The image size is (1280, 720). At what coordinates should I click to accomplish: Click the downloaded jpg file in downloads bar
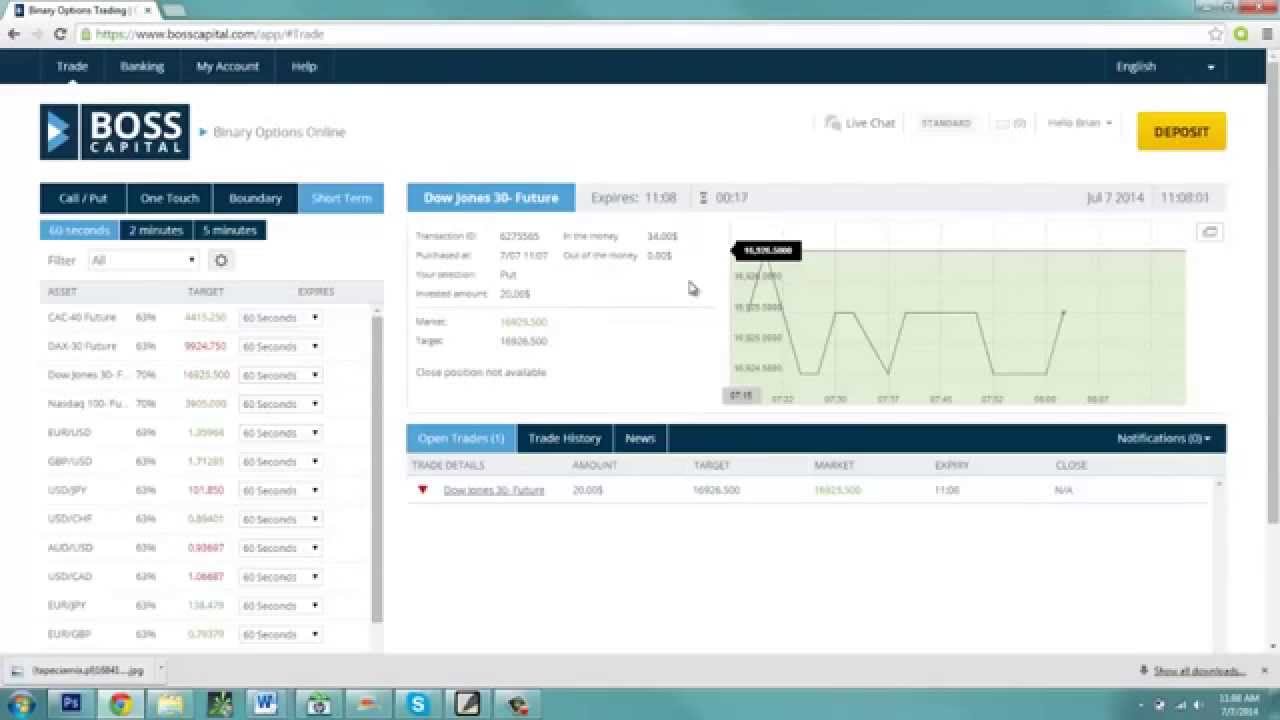[78, 670]
